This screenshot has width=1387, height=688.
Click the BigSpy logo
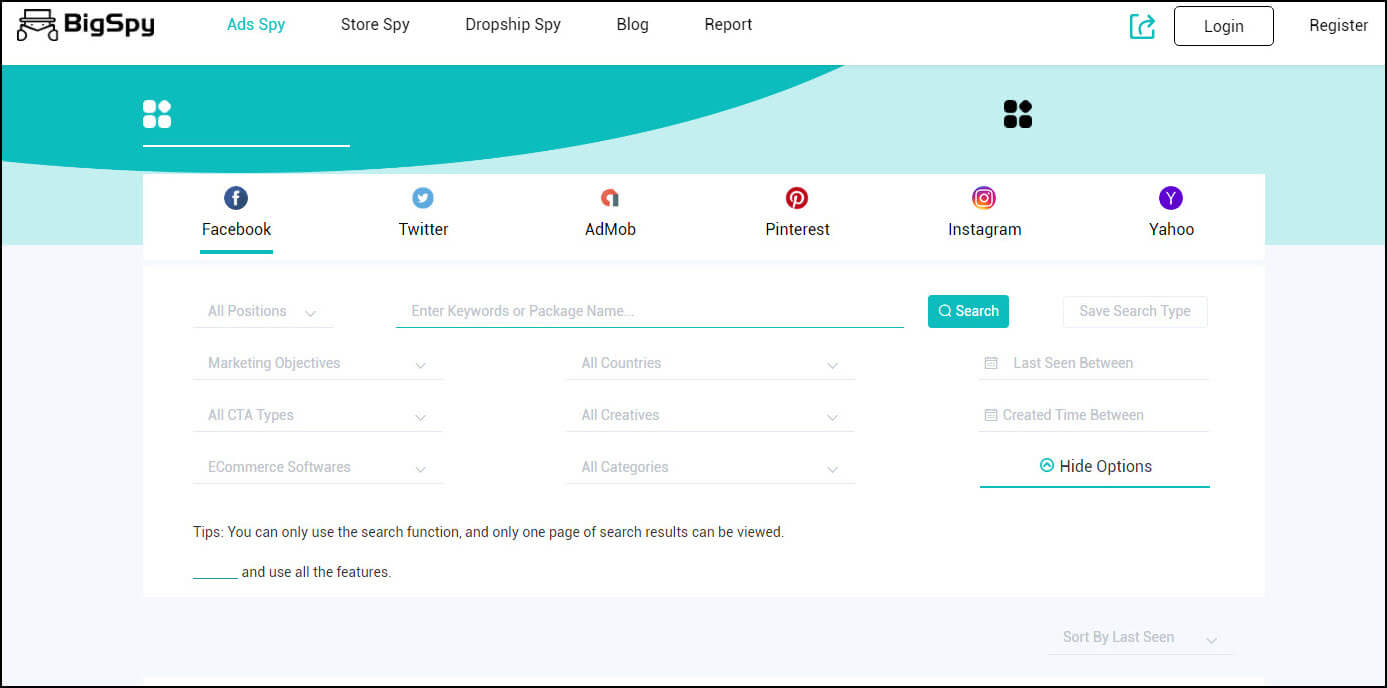tap(86, 25)
